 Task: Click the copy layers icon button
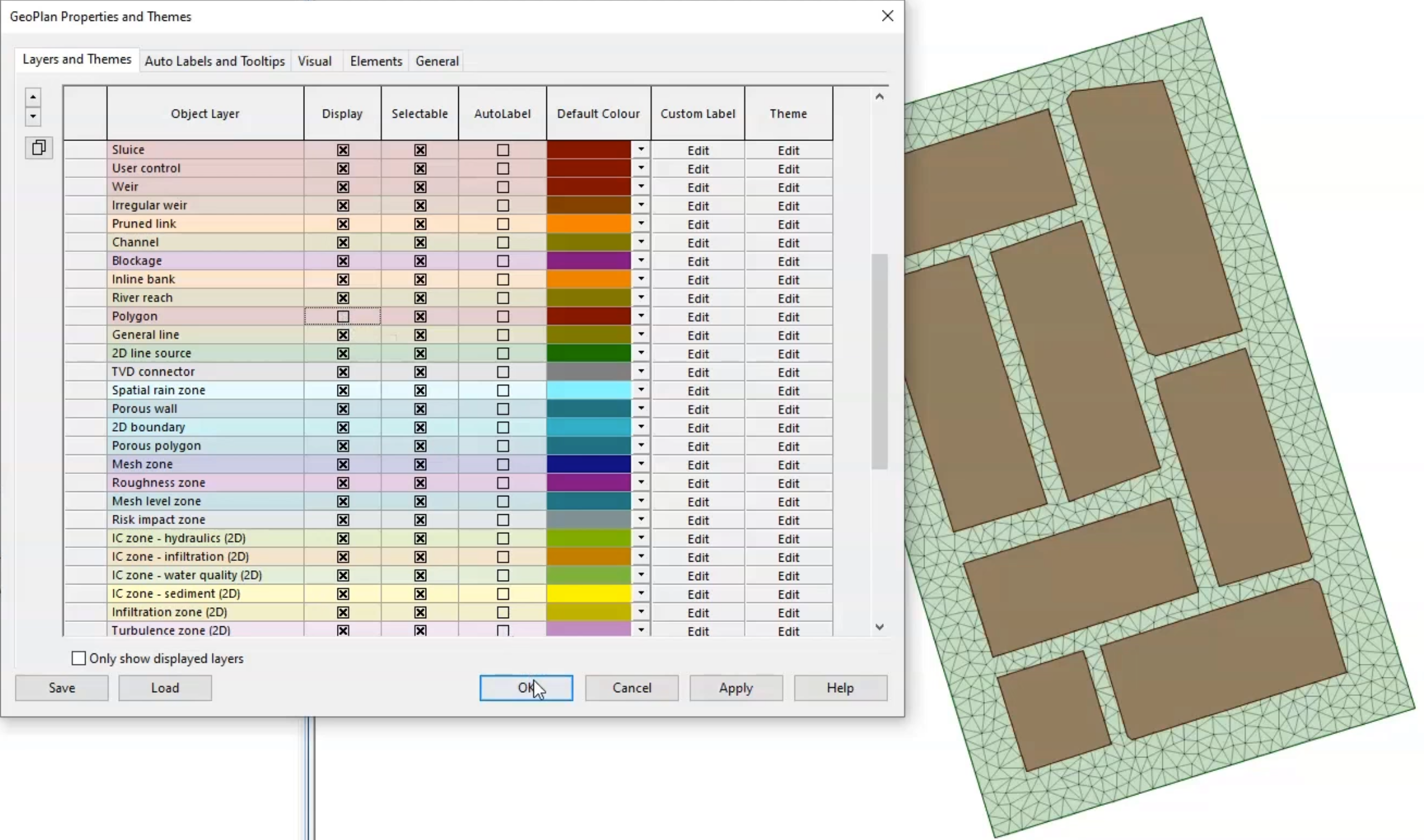tap(39, 148)
